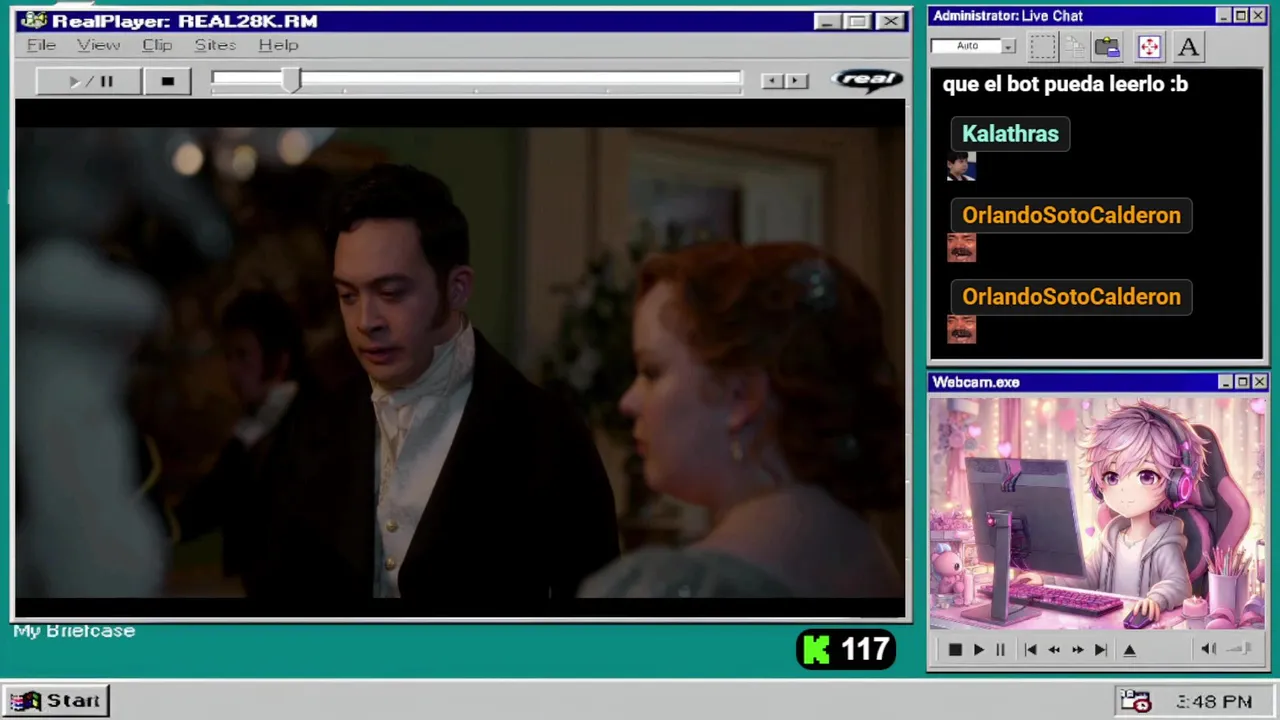
Task: Open the File menu in RealPlayer
Action: point(41,45)
